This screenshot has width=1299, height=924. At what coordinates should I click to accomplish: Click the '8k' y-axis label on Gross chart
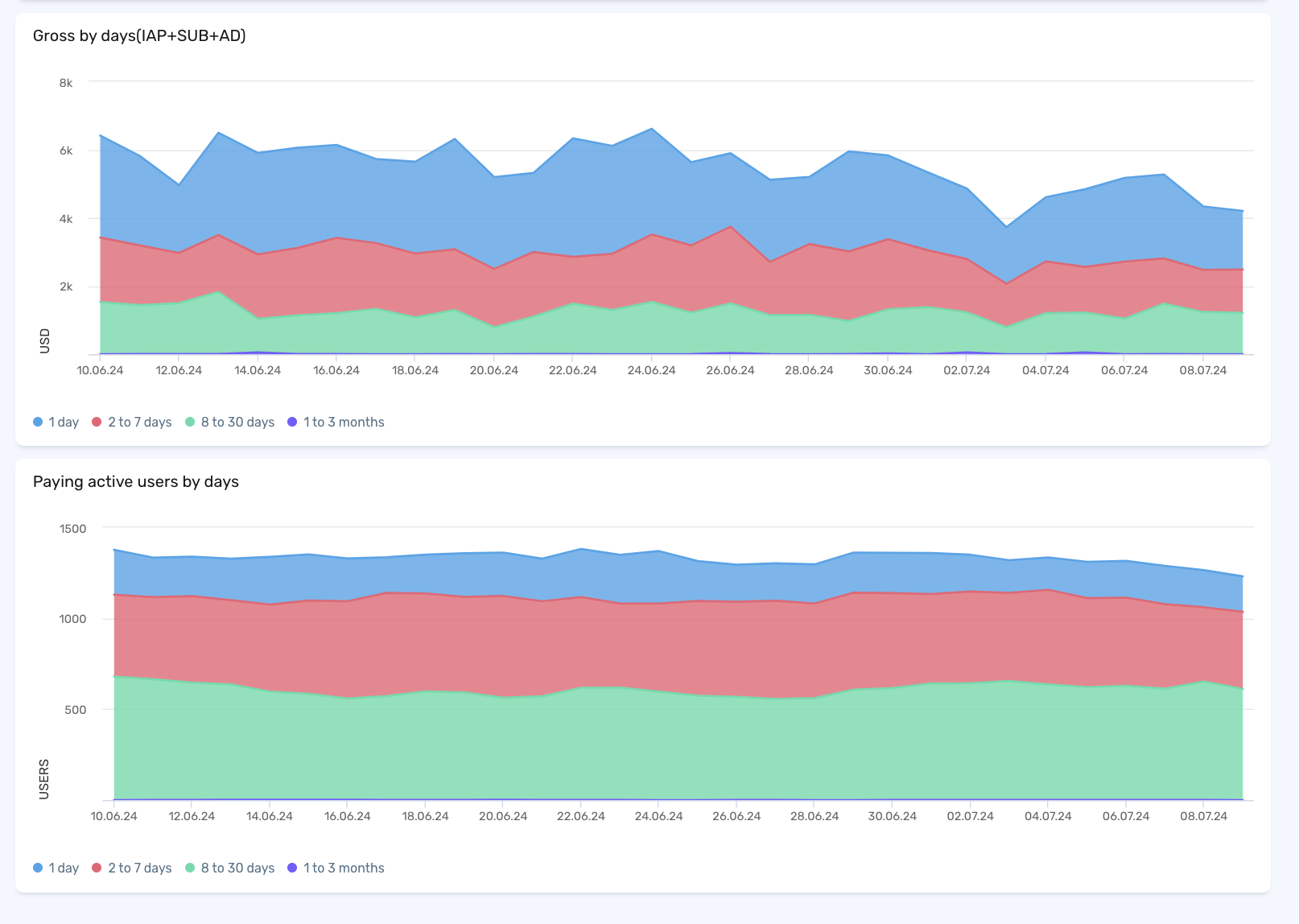pyautogui.click(x=66, y=83)
